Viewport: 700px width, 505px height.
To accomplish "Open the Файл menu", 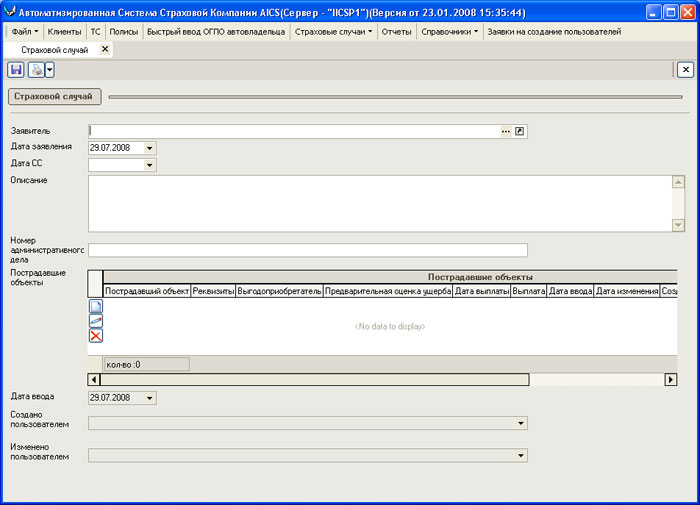I will pyautogui.click(x=24, y=32).
